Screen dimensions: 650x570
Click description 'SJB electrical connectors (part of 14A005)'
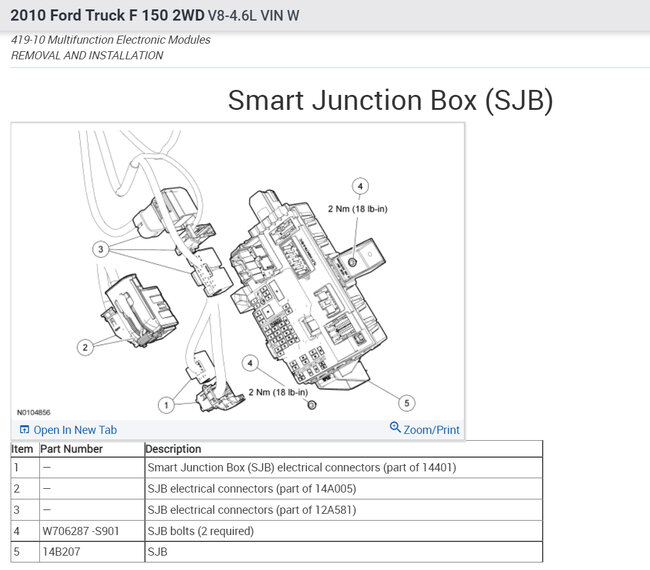tap(252, 489)
